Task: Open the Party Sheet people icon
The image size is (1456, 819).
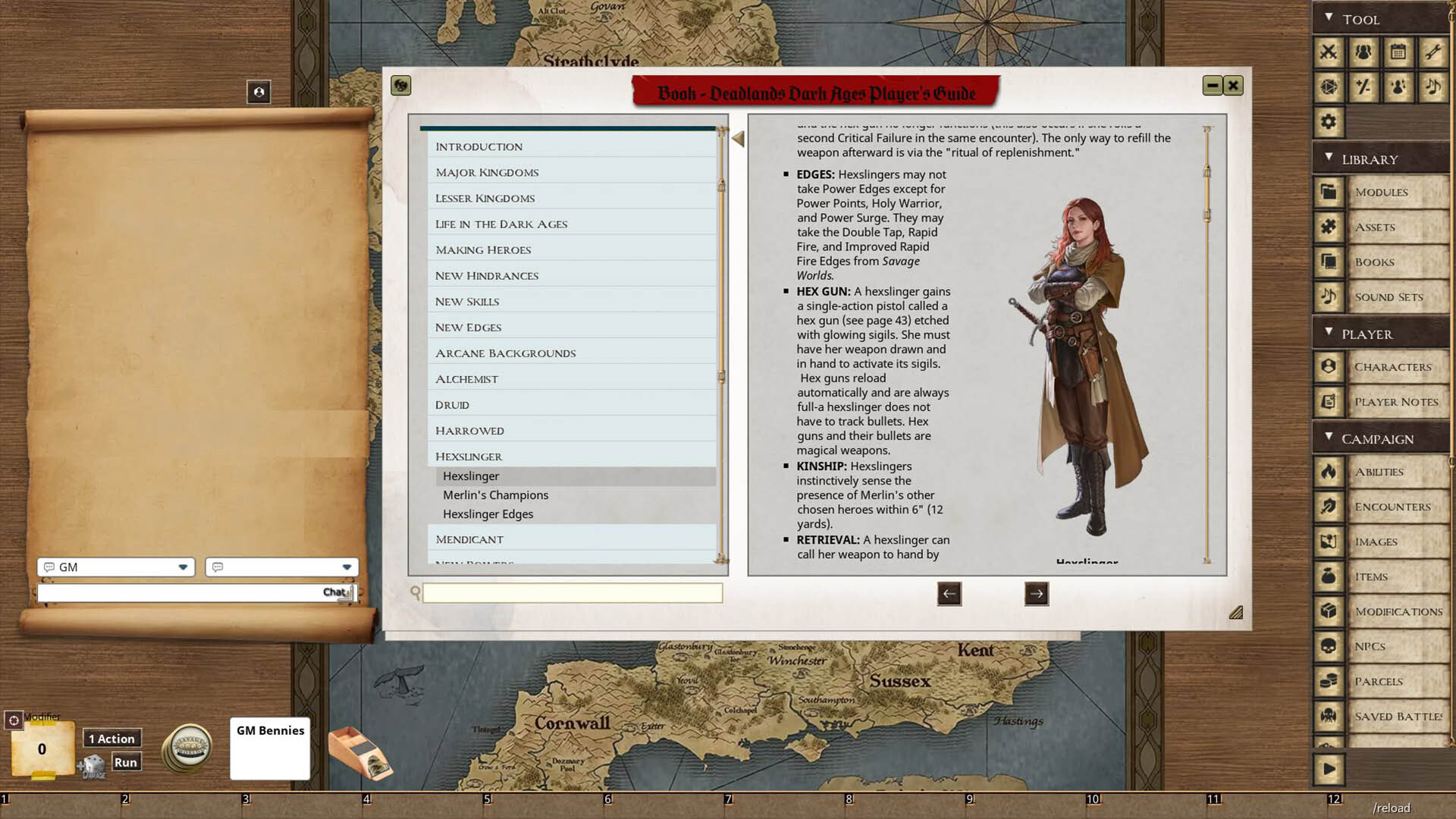Action: point(1363,52)
